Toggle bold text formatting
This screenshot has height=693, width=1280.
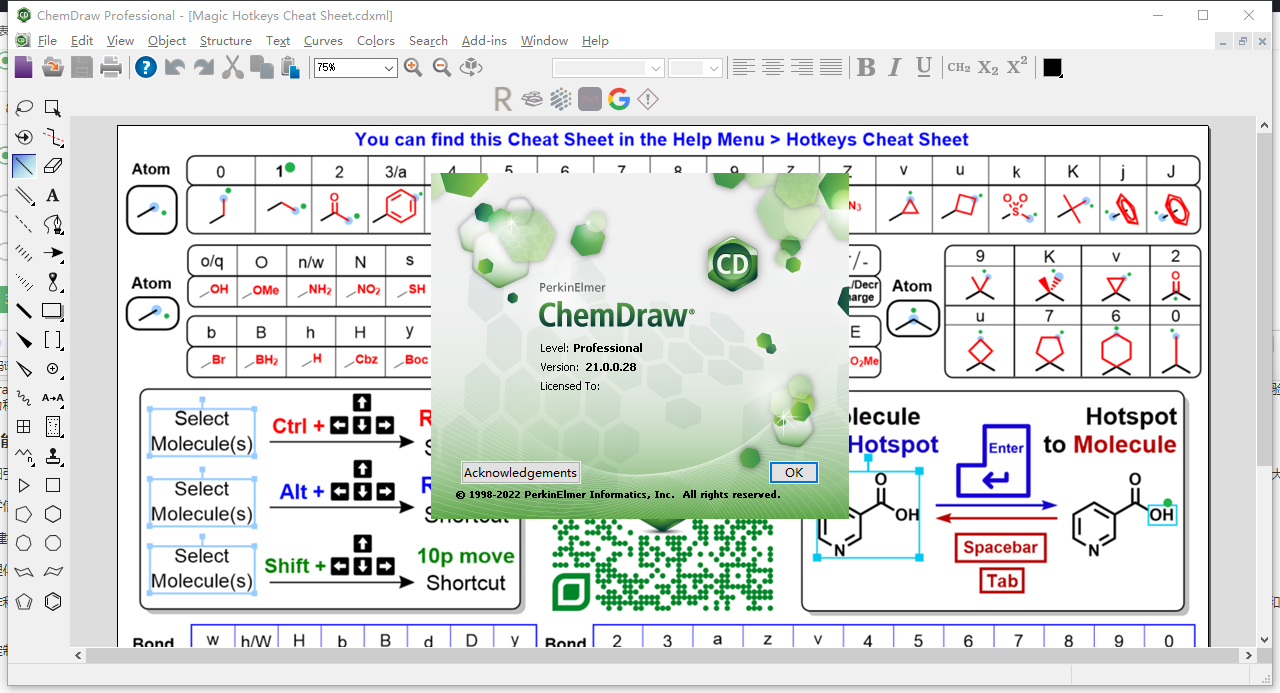pos(866,68)
